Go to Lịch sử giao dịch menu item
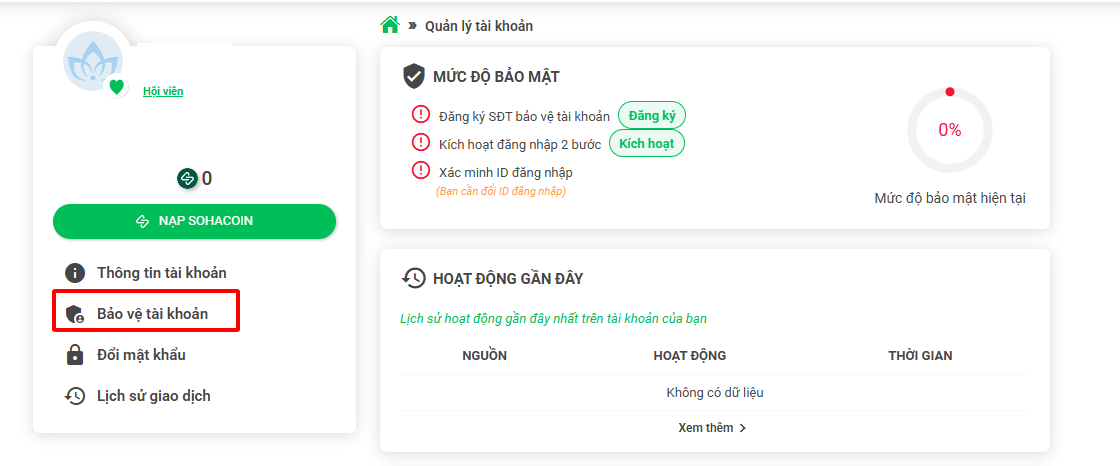 (153, 396)
